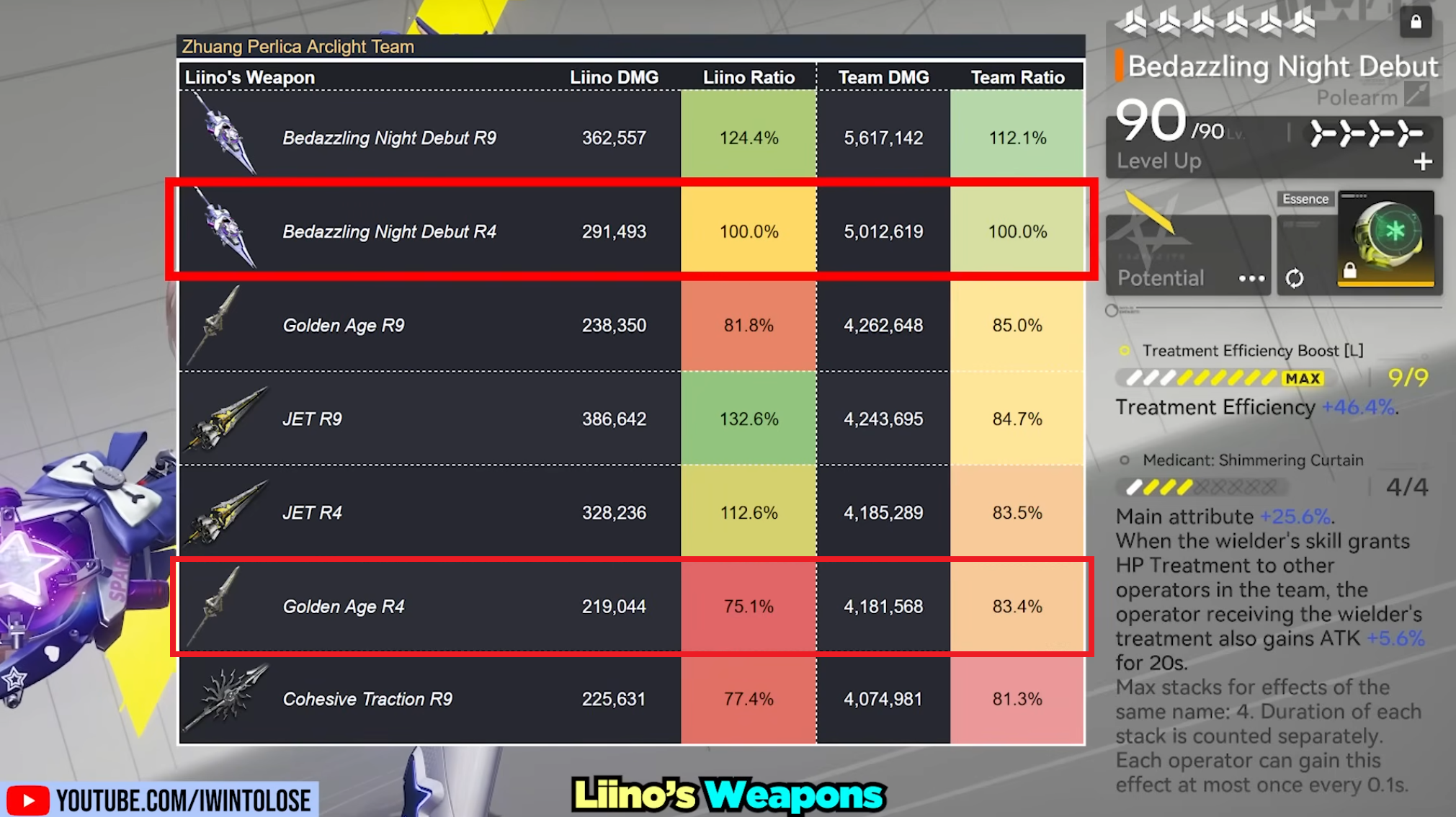Click the weapon breakthrough tier markers
The image size is (1456, 817).
coord(1366,133)
